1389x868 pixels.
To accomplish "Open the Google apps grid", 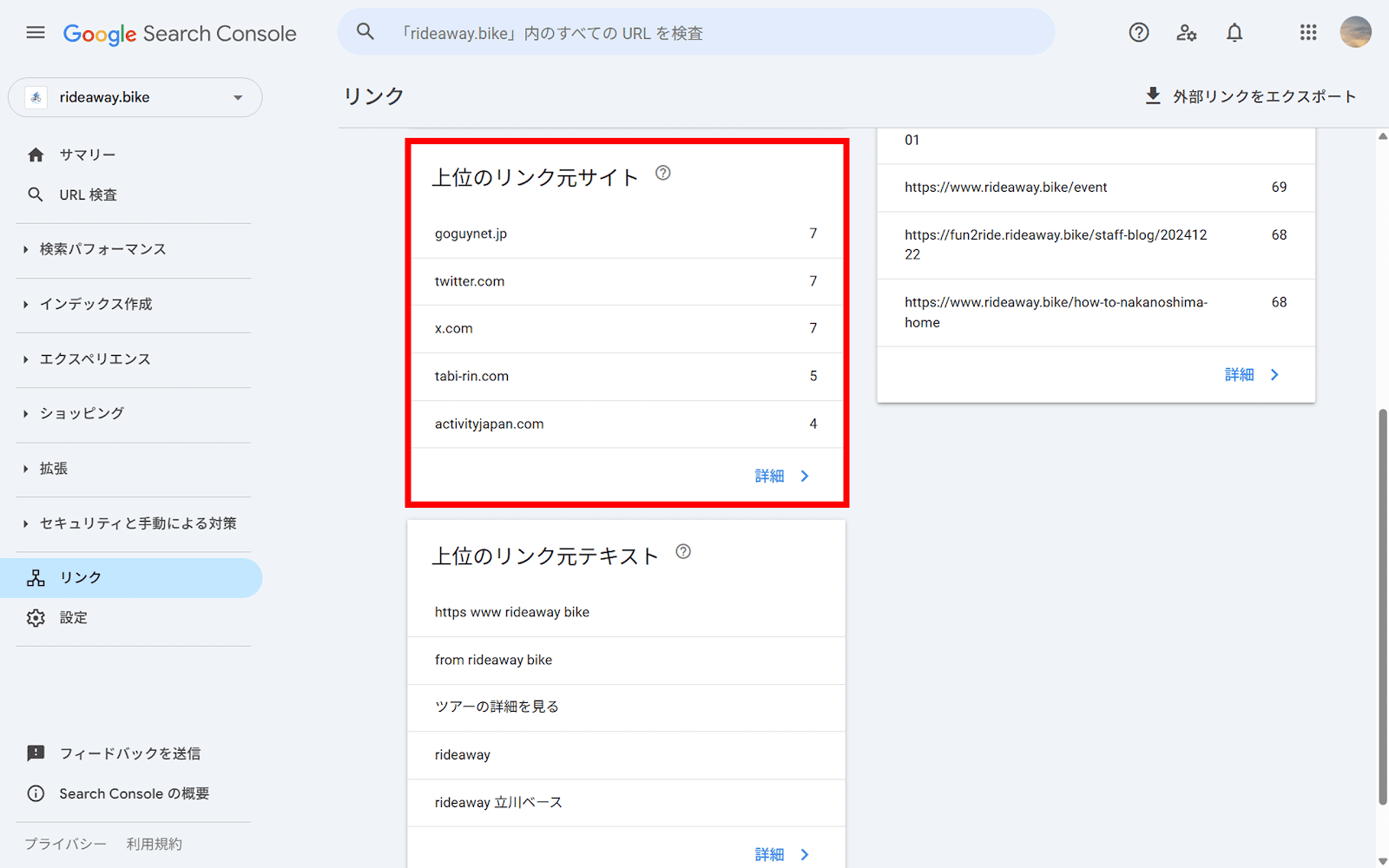I will click(x=1307, y=32).
